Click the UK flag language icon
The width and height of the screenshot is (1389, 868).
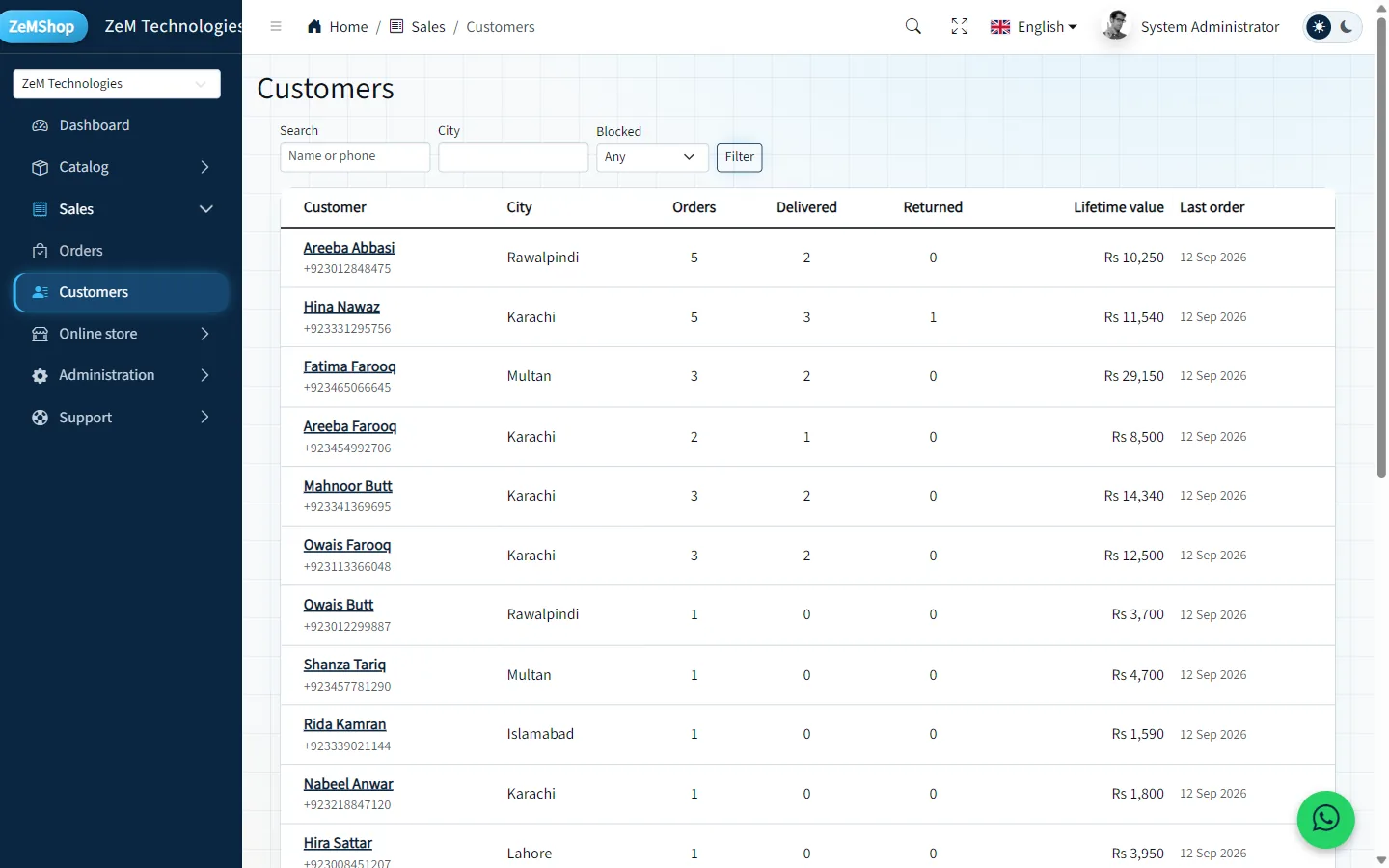pos(1000,27)
